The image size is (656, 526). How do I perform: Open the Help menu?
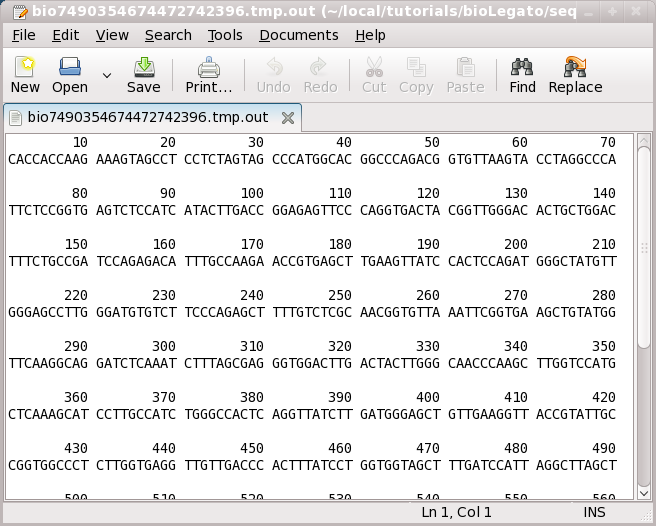click(x=370, y=35)
